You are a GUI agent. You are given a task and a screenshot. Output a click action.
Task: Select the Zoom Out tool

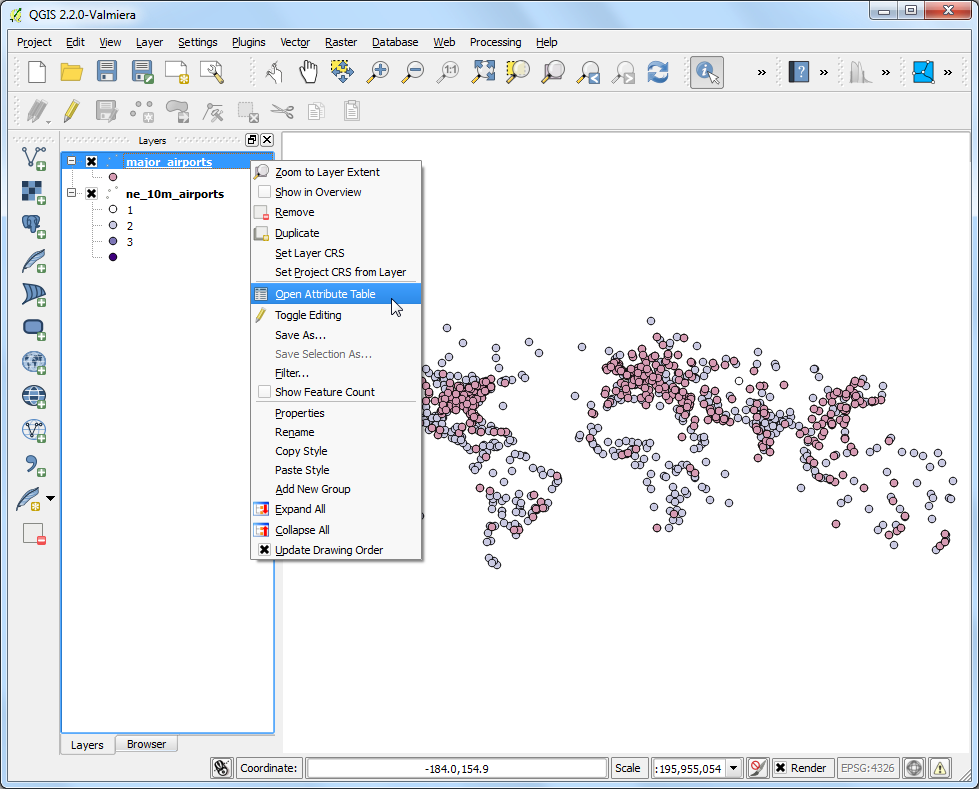point(412,72)
